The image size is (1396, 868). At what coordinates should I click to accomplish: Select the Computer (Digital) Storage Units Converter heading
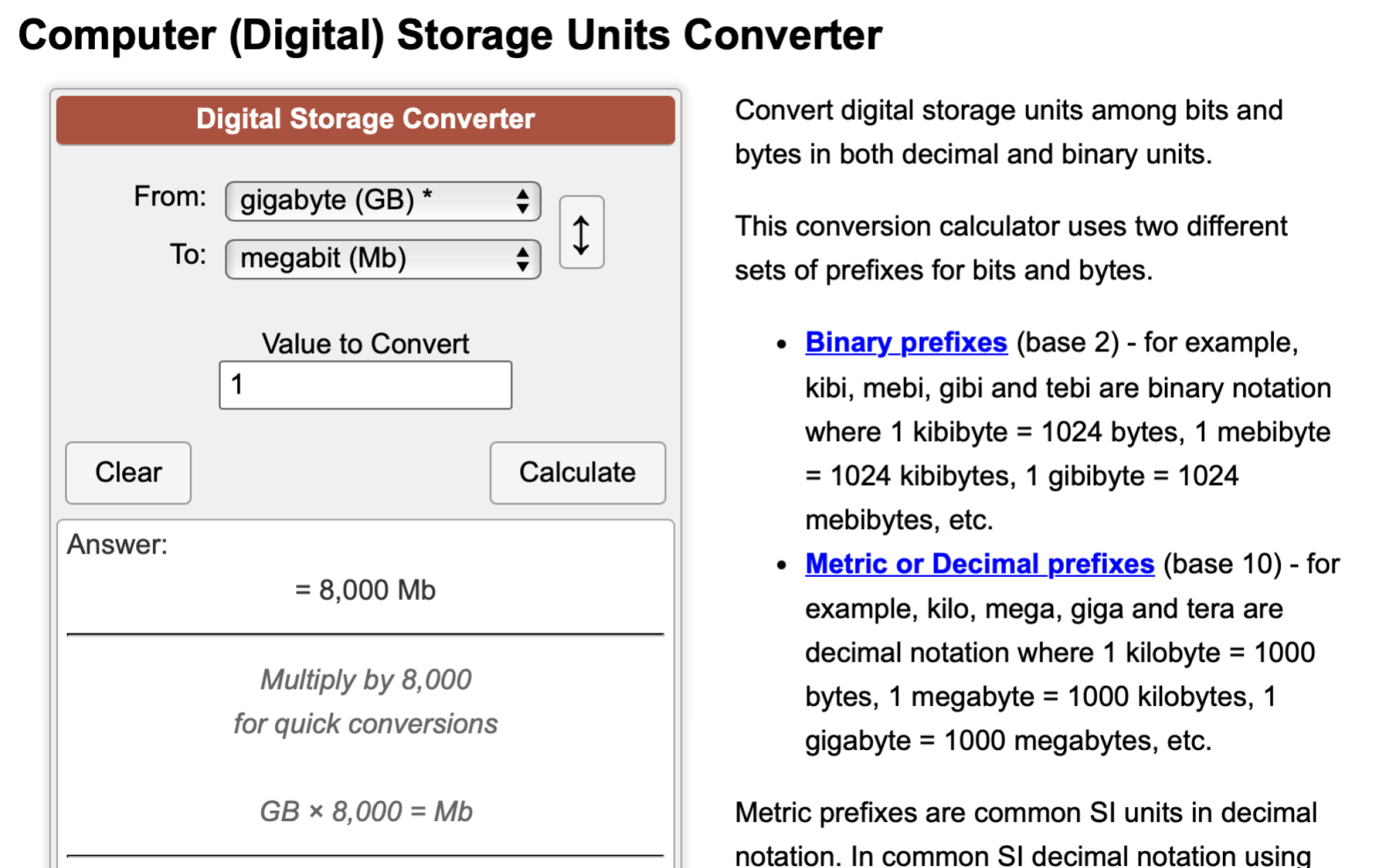pyautogui.click(x=450, y=35)
